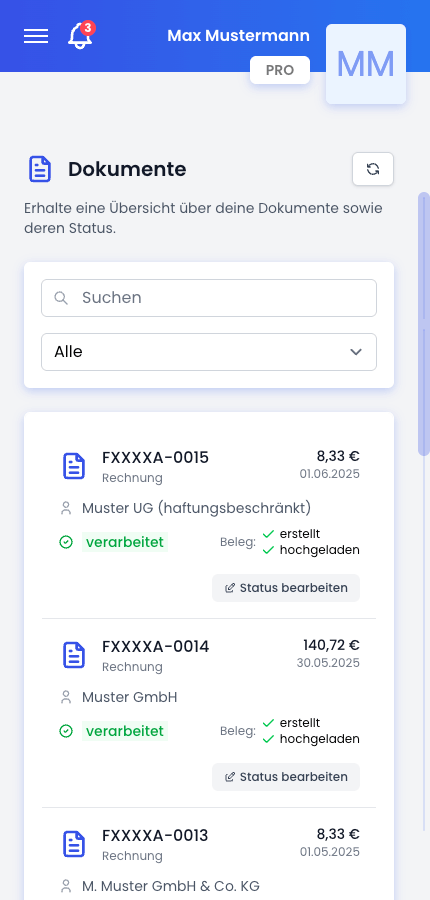Open the hamburger navigation menu

coord(36,36)
